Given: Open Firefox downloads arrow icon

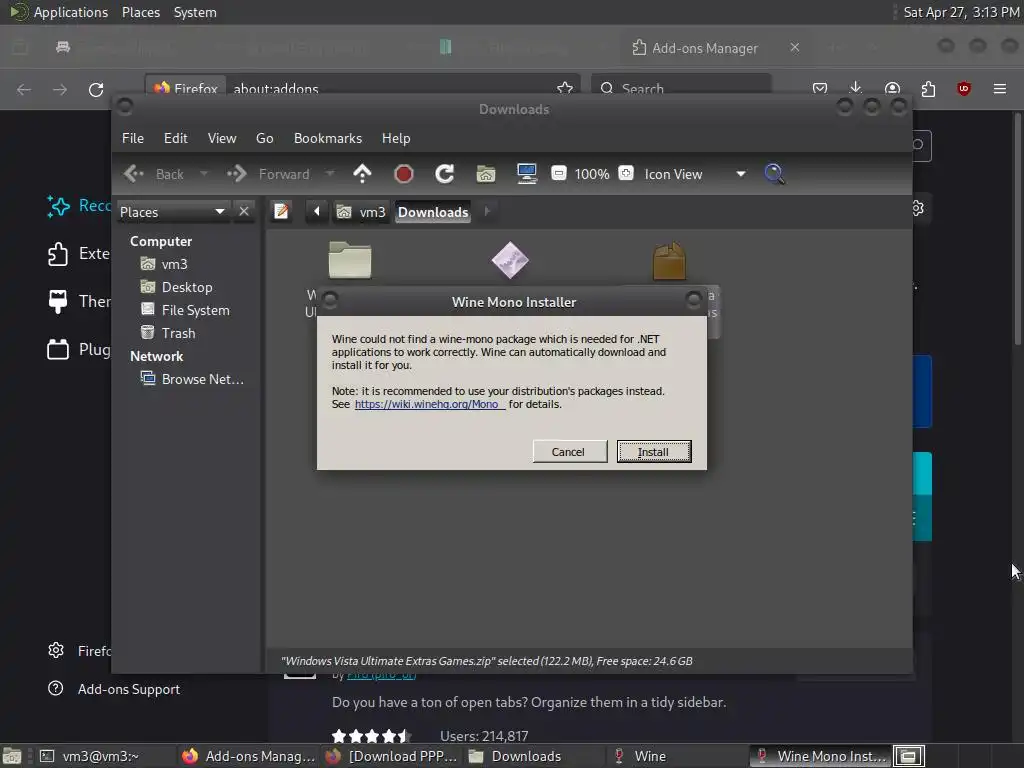Looking at the screenshot, I should click(x=856, y=89).
